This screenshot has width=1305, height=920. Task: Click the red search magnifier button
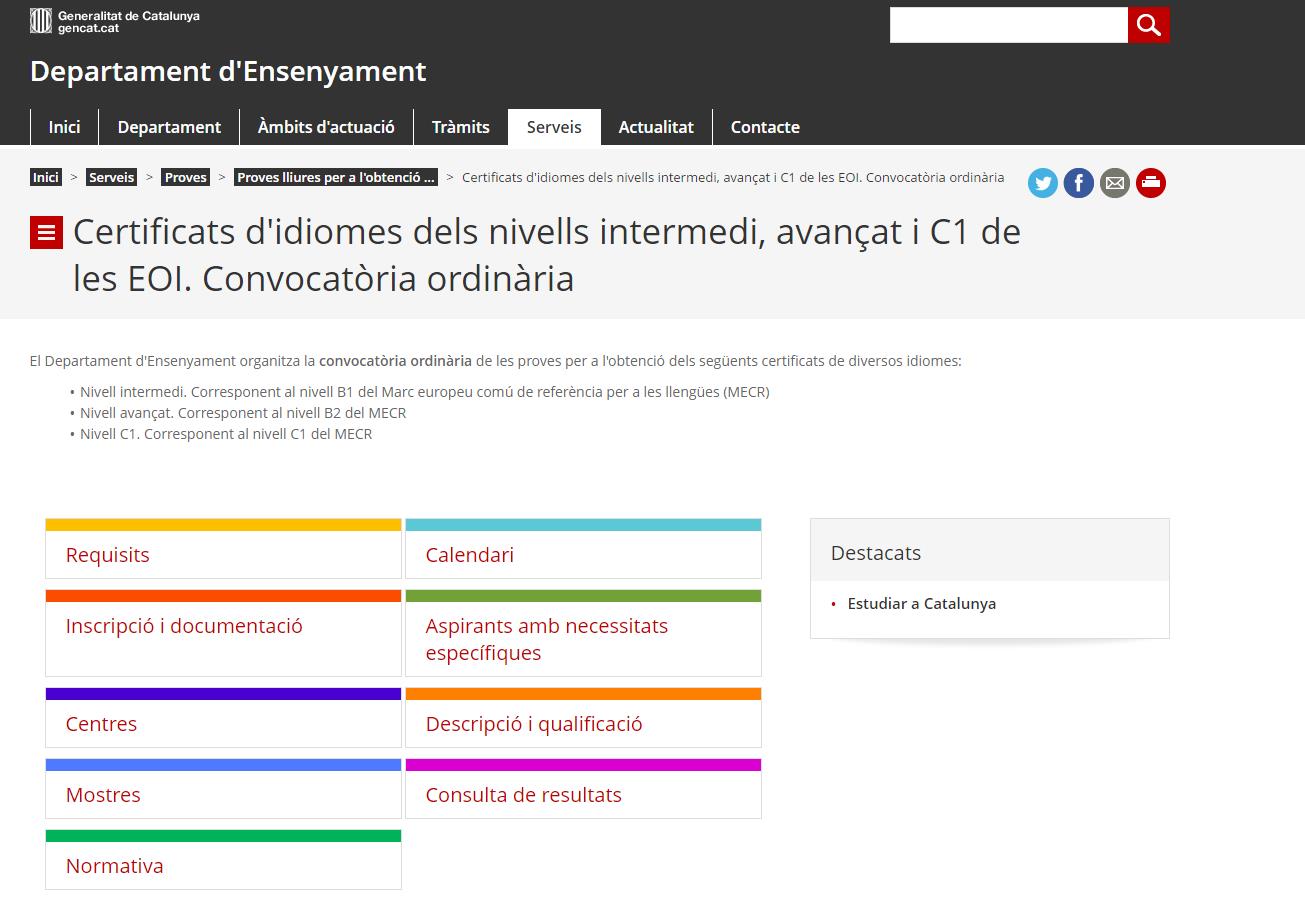click(x=1148, y=25)
